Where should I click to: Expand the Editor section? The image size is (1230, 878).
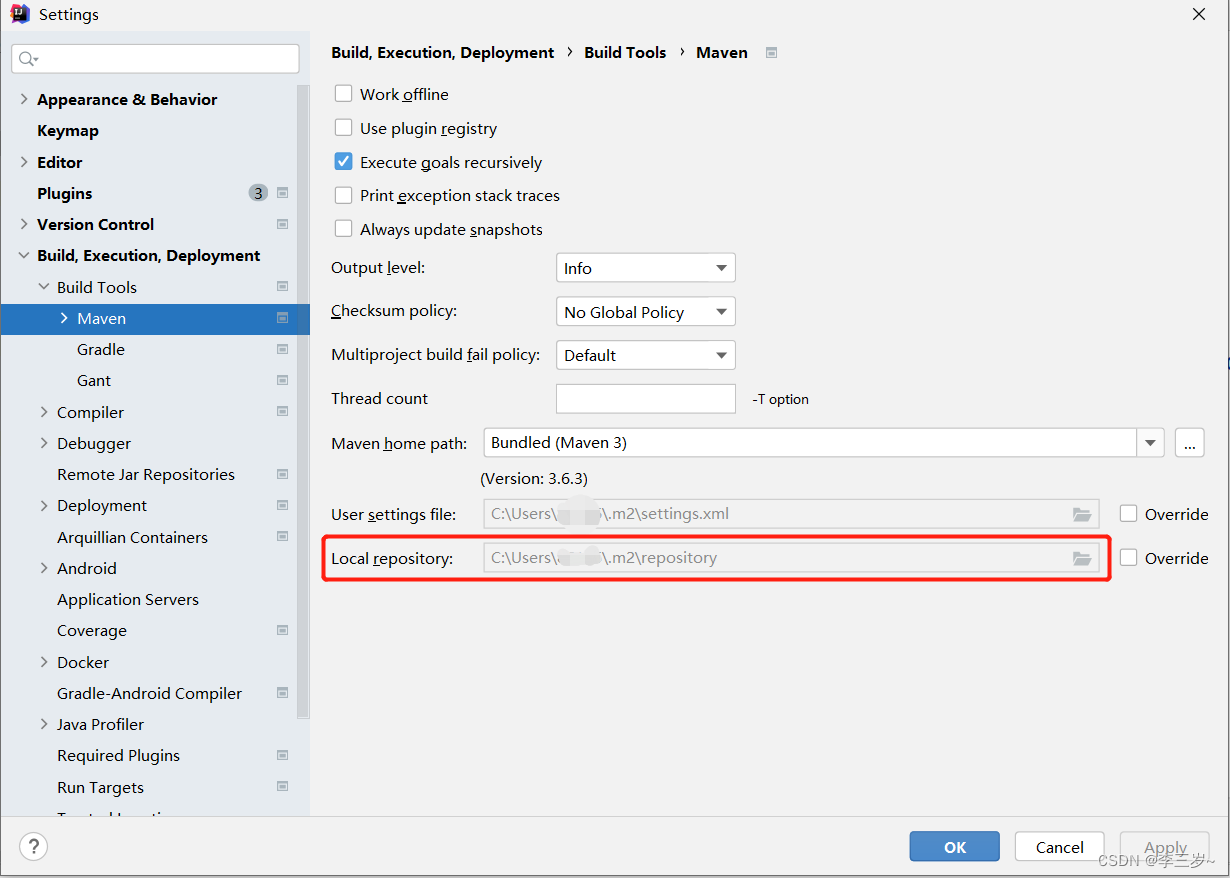pos(24,162)
